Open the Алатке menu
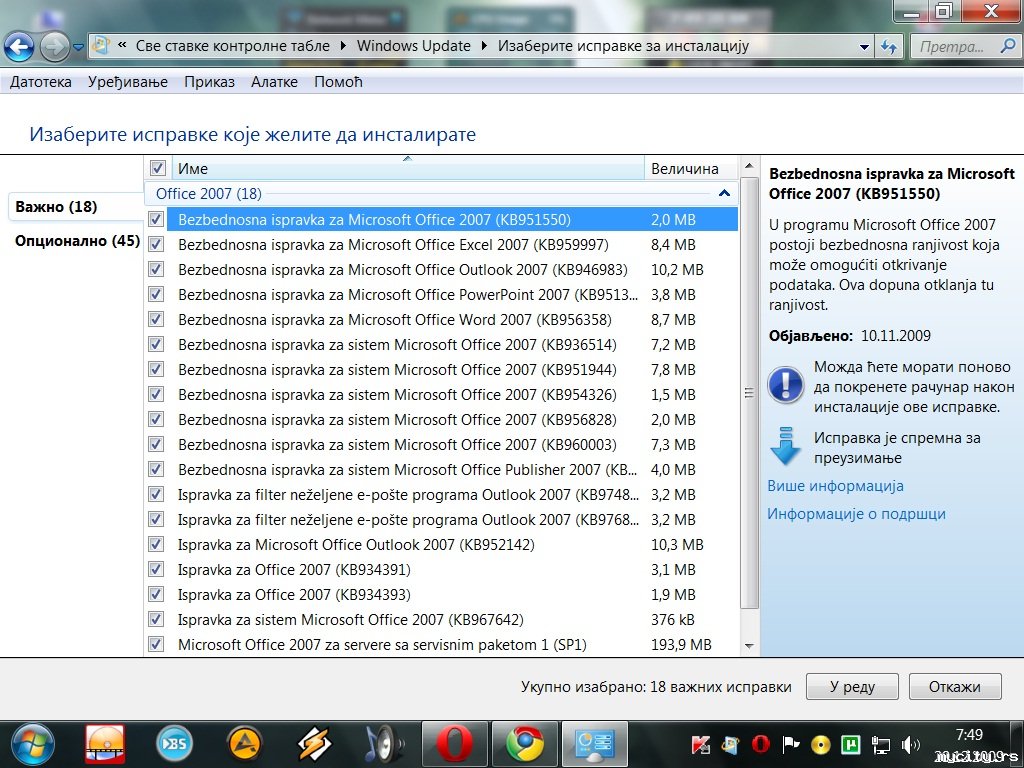The height and width of the screenshot is (768, 1024). pos(274,82)
